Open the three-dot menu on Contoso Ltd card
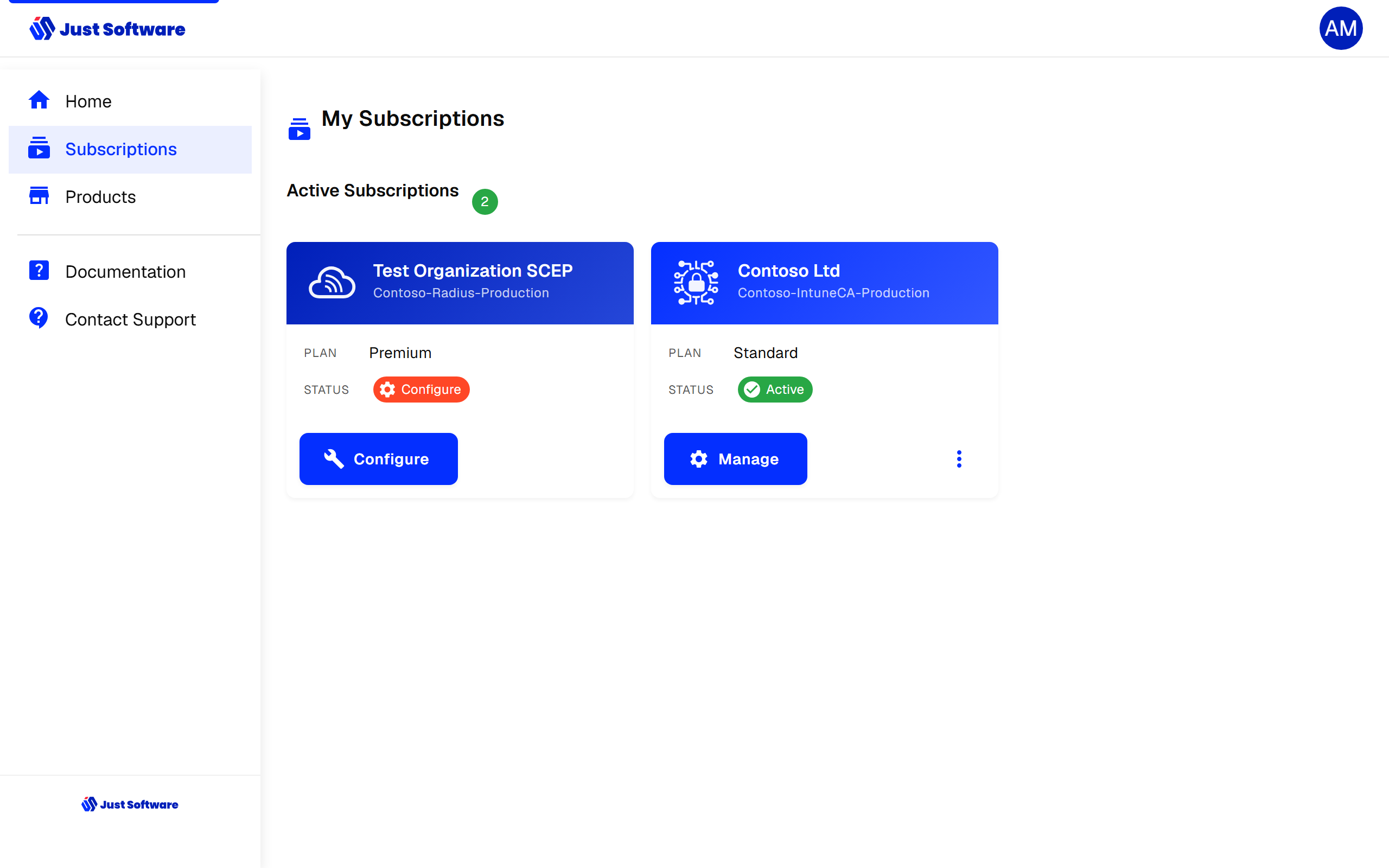Screen dimensions: 1389x868 pyautogui.click(x=959, y=459)
